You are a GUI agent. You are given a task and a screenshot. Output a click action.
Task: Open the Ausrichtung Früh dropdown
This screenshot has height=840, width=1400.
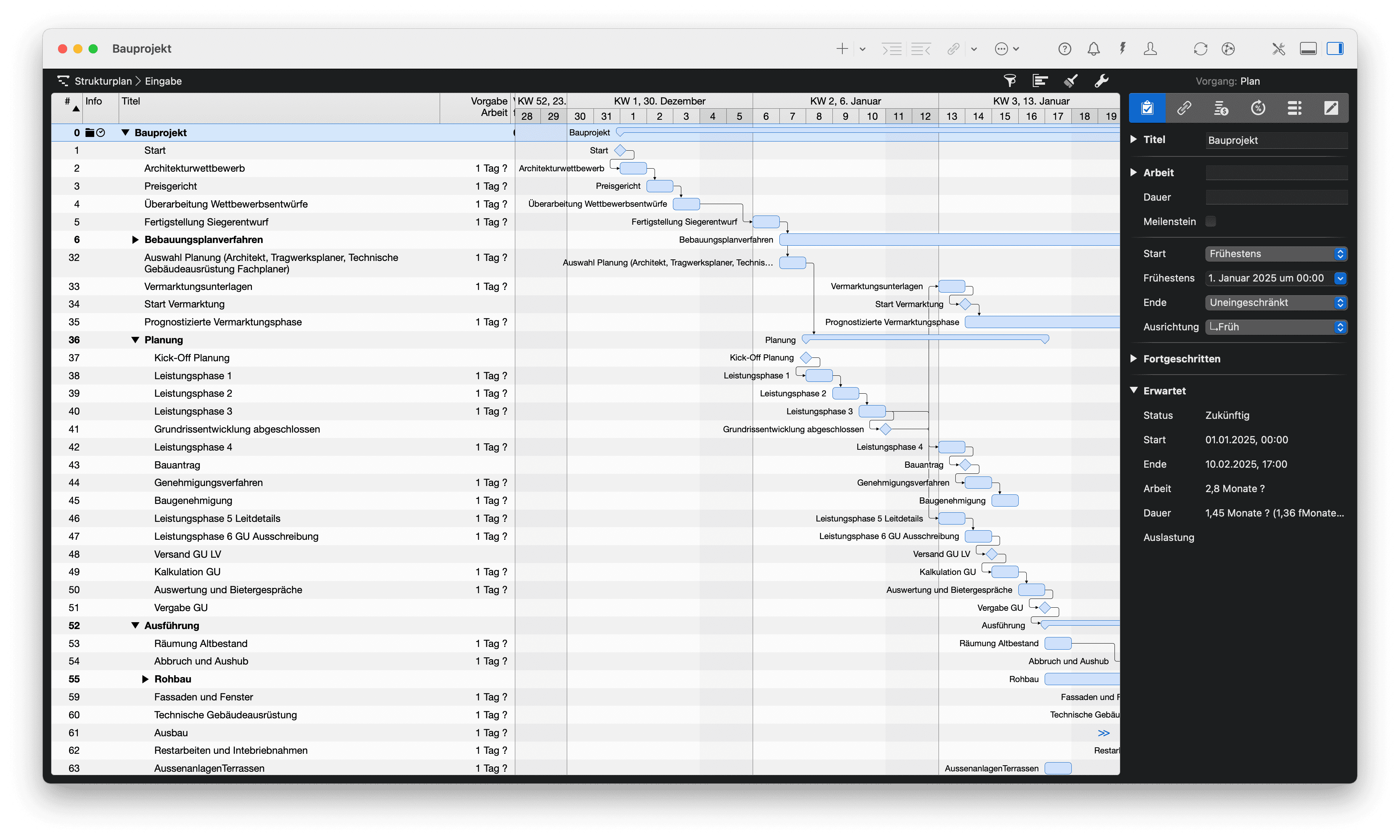1276,327
